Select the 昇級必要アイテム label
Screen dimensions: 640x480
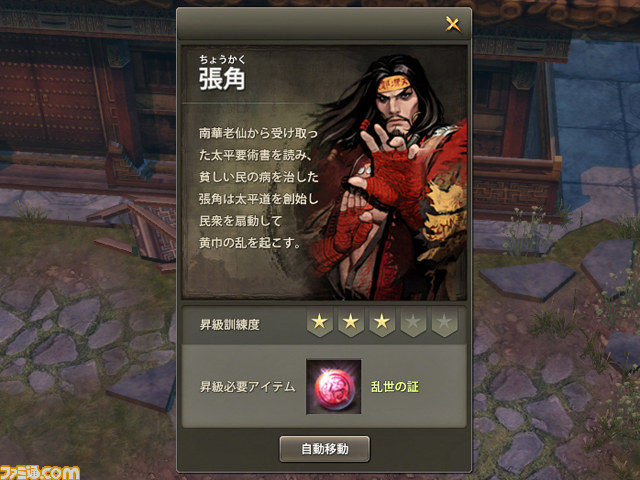tap(247, 387)
